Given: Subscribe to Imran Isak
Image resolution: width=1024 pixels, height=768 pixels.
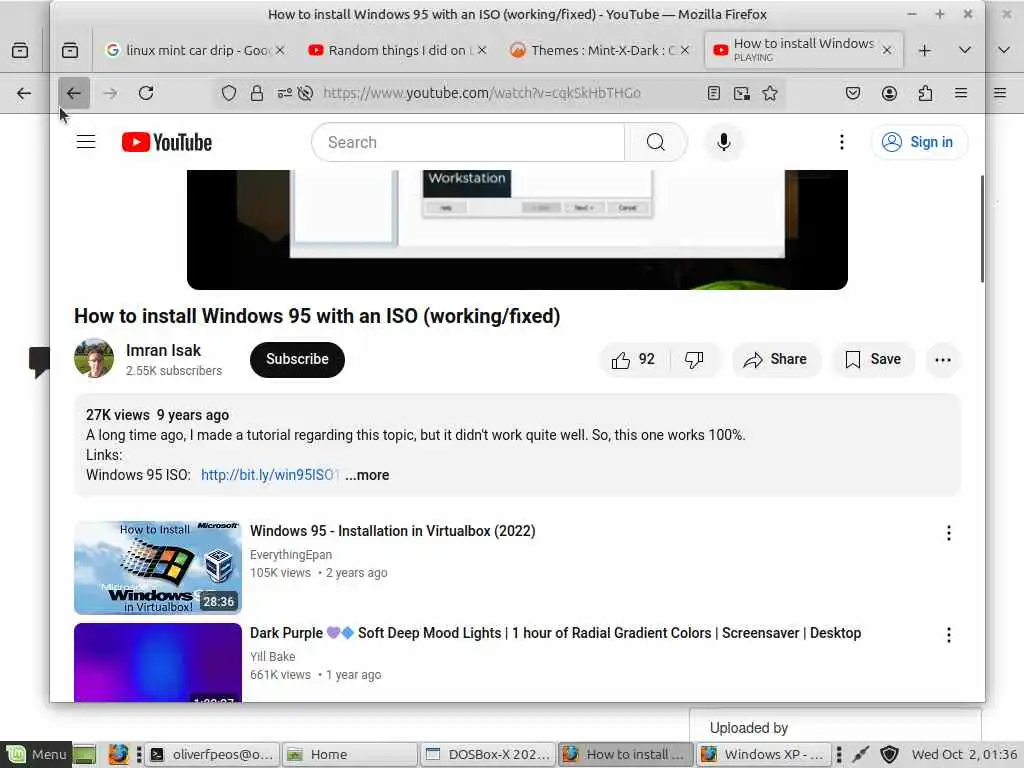Looking at the screenshot, I should click(x=297, y=359).
